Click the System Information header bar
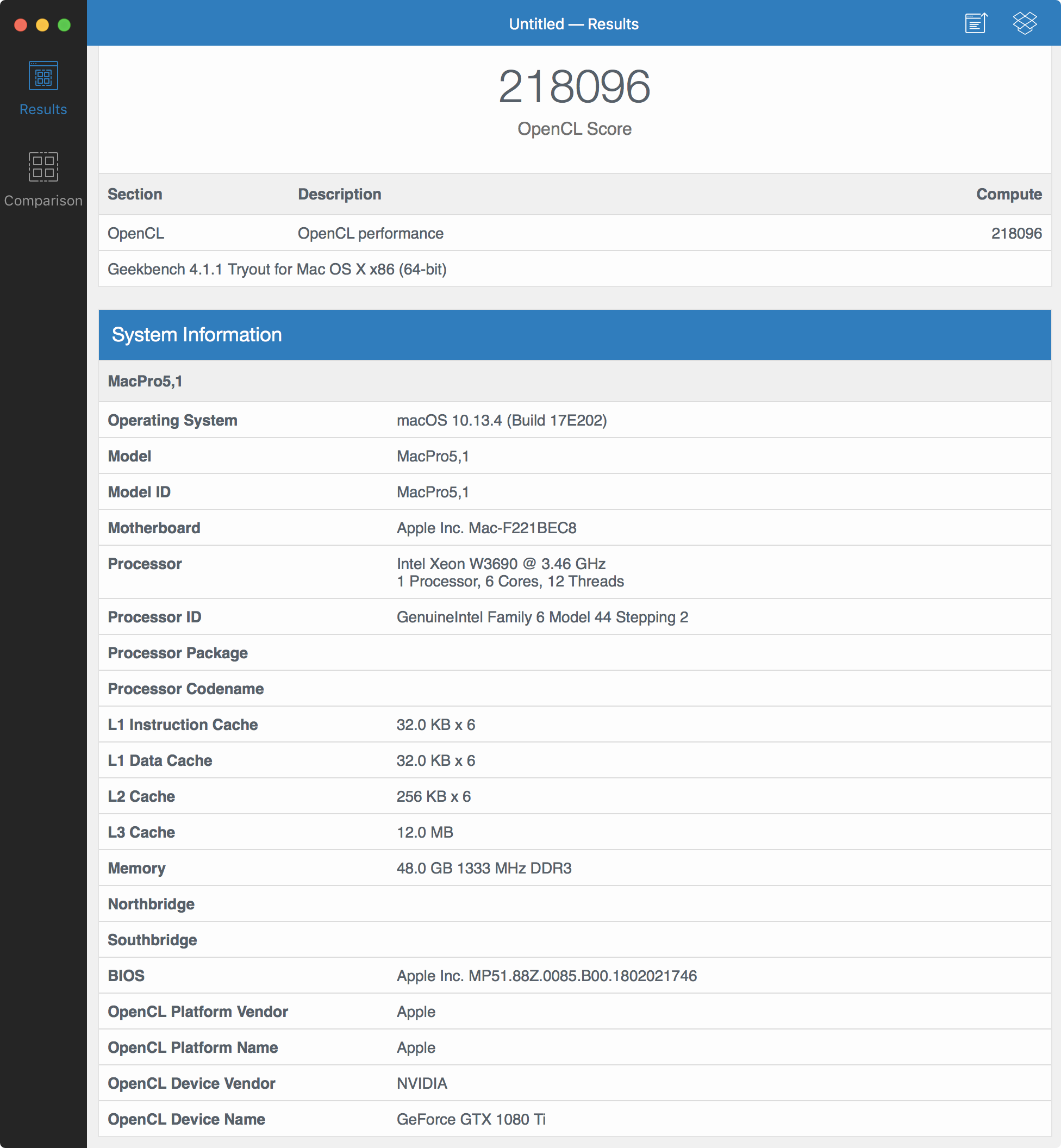 (x=574, y=335)
